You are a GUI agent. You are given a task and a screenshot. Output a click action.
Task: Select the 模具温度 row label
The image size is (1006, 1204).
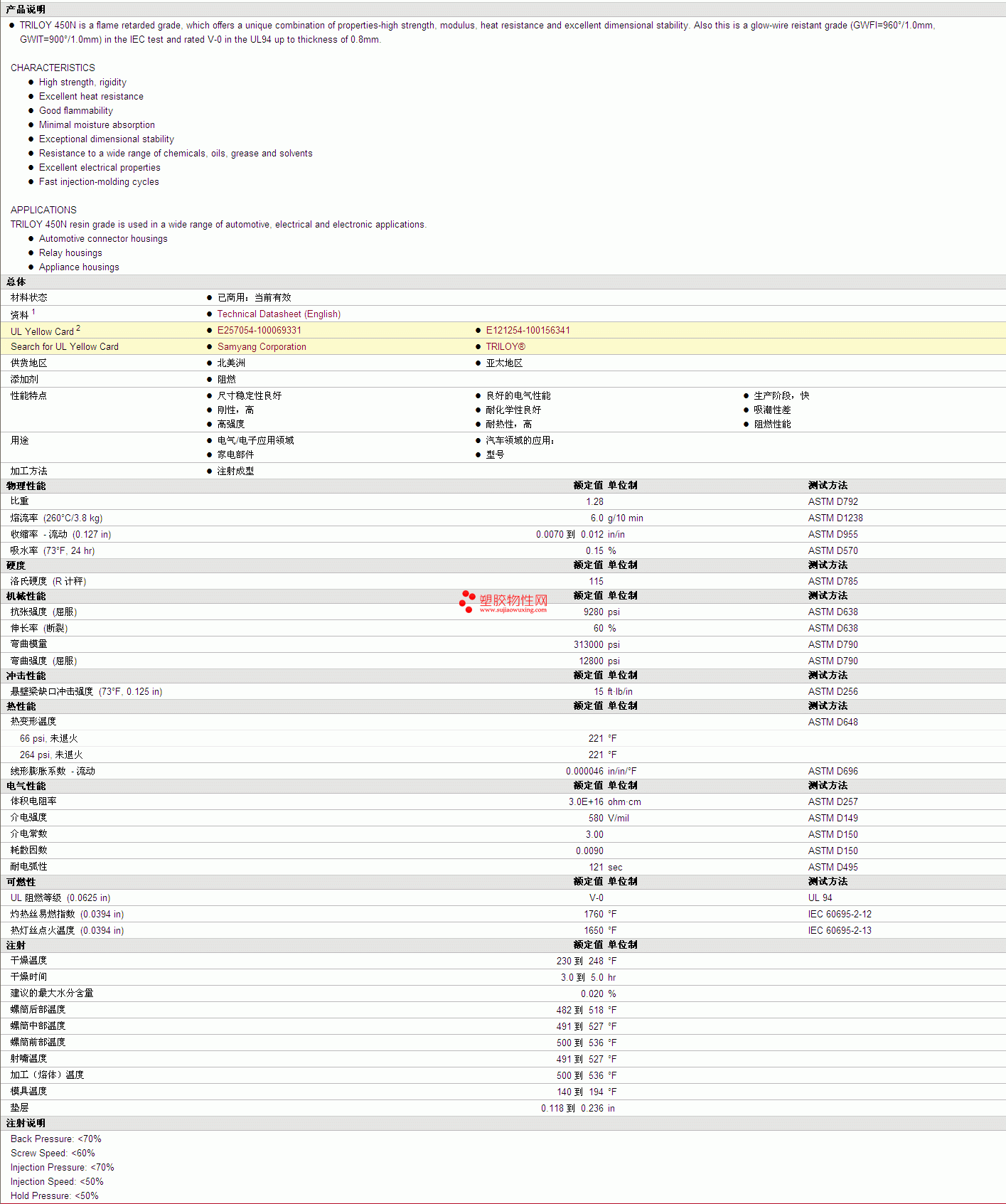click(x=29, y=1092)
